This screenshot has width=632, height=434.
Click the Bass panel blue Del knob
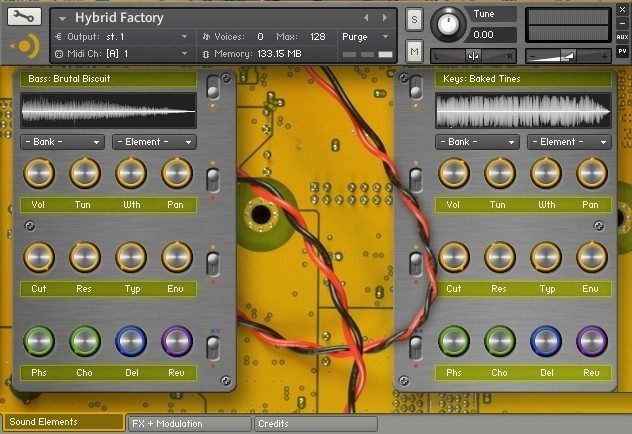[131, 341]
